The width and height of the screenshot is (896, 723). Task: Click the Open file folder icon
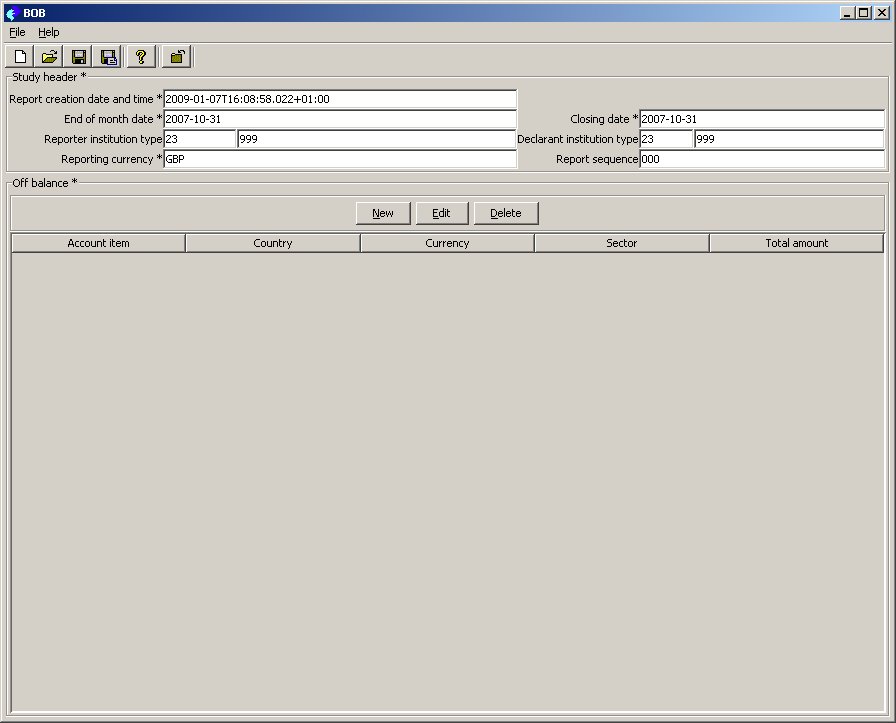(49, 57)
